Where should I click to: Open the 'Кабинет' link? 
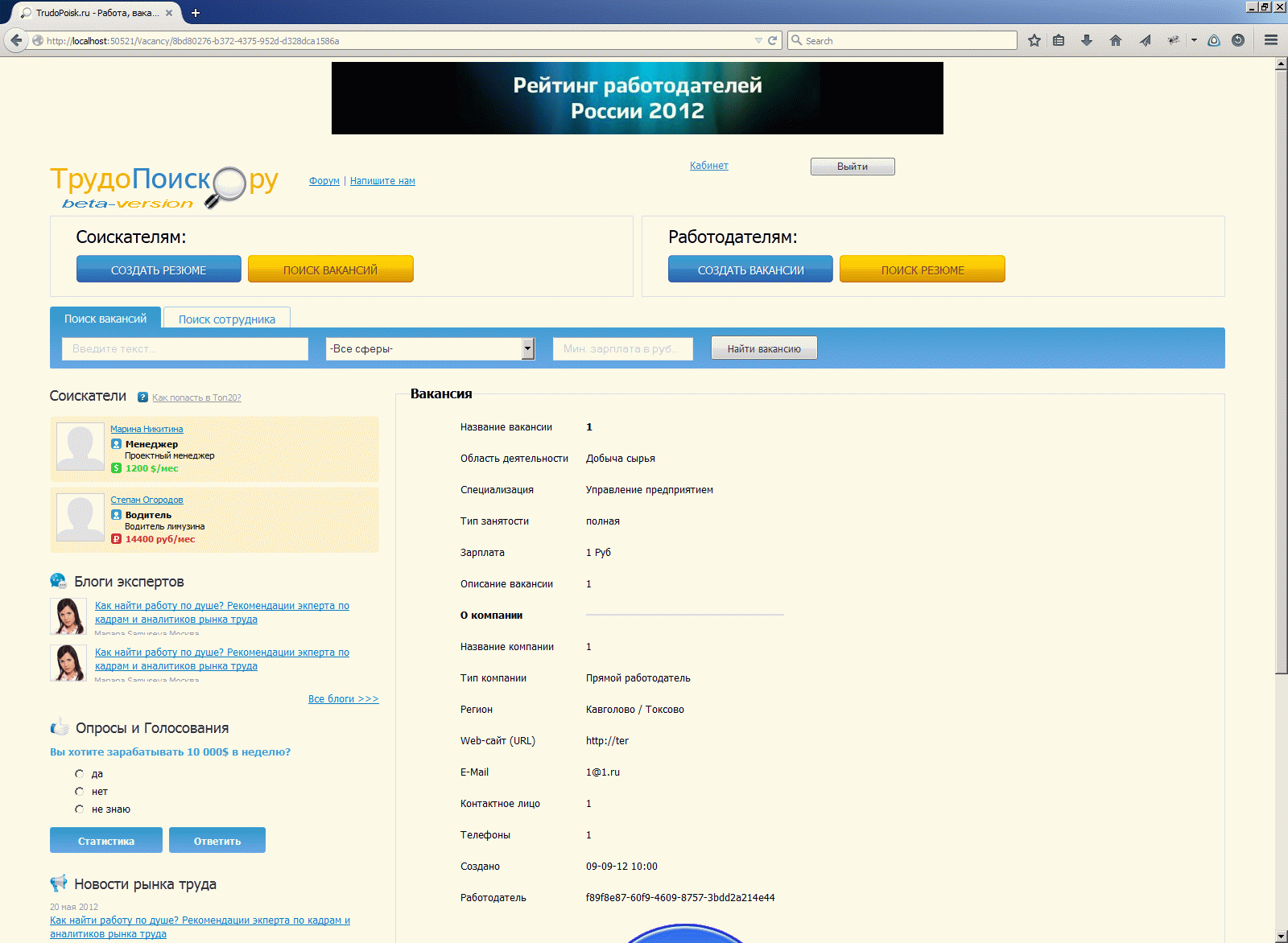[709, 166]
